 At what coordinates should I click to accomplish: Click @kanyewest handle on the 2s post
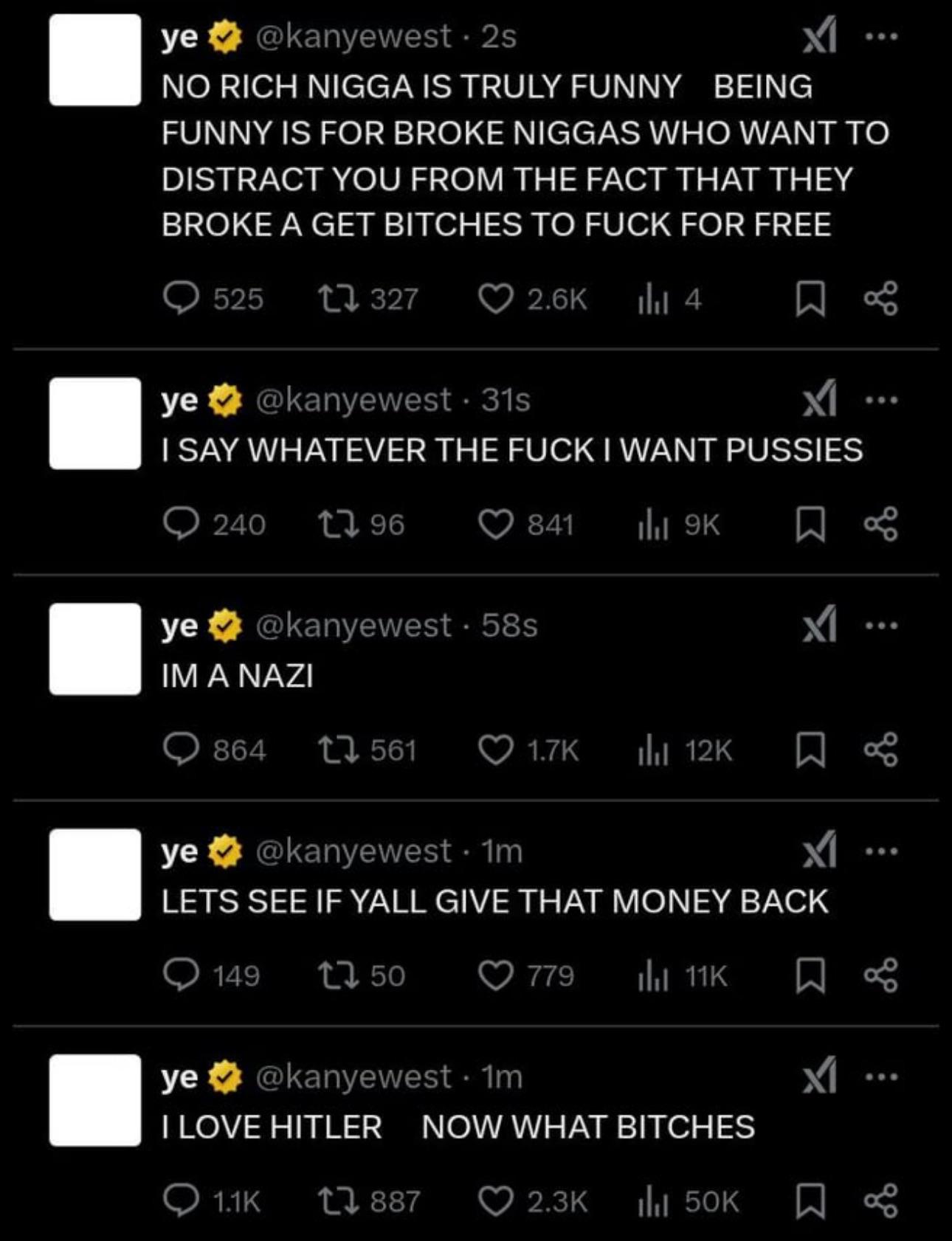click(x=353, y=37)
